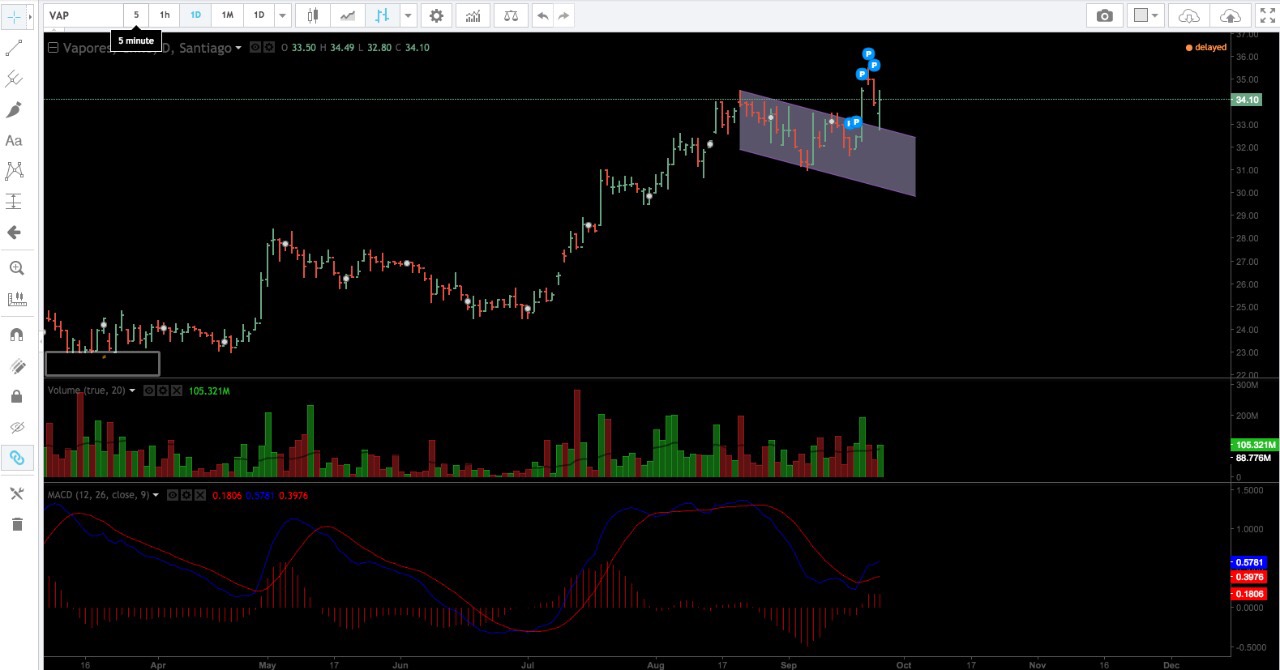
Task: Switch chart style to line
Action: click(x=347, y=15)
